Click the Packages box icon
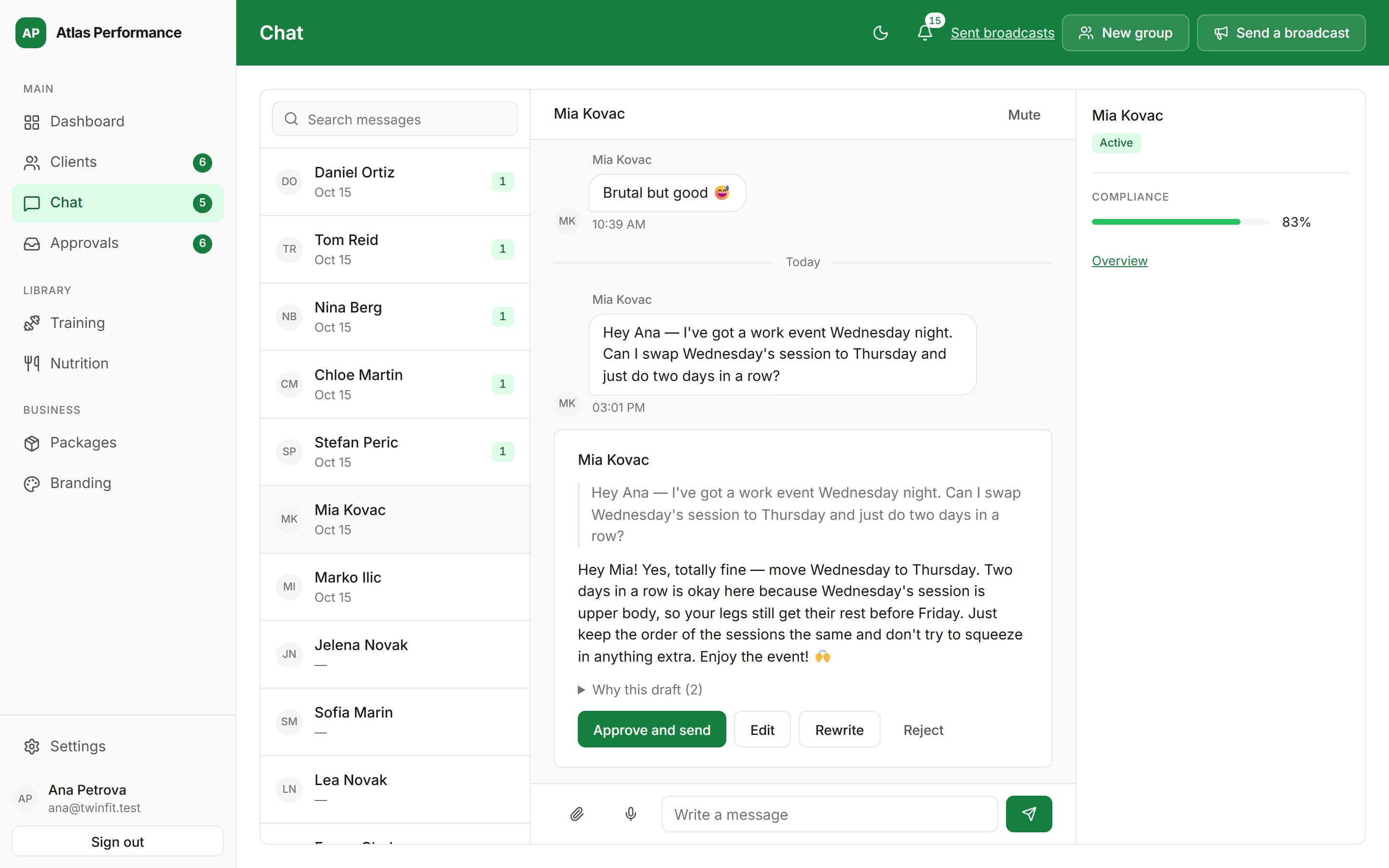The image size is (1389, 868). point(31,443)
